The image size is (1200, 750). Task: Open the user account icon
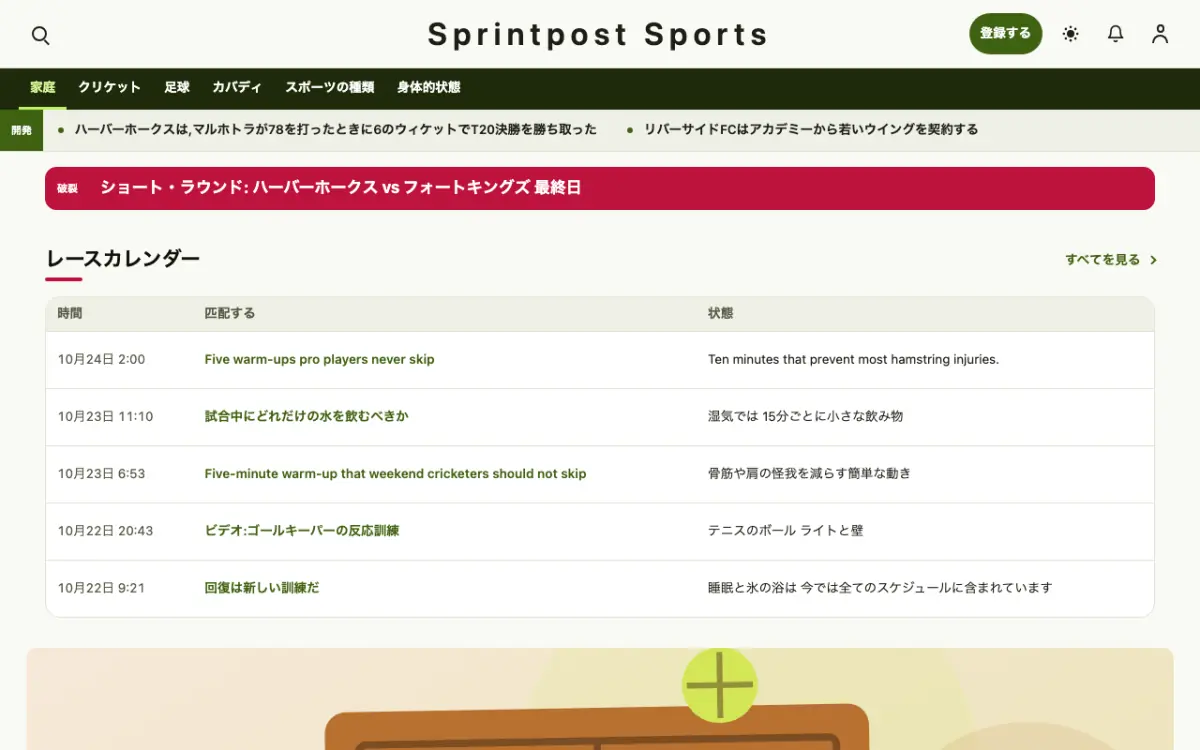pyautogui.click(x=1160, y=34)
